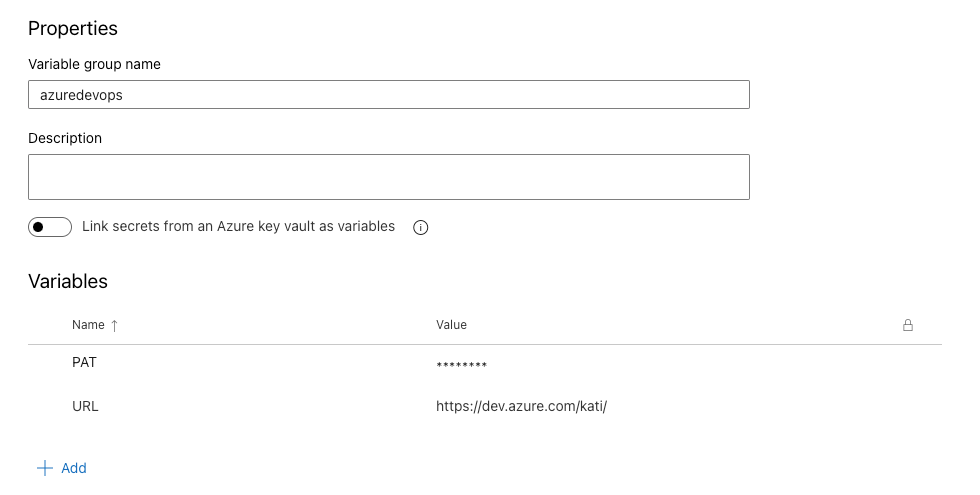Click the 'Variable group name' field label
Screen dimensions: 980x495
[94, 64]
